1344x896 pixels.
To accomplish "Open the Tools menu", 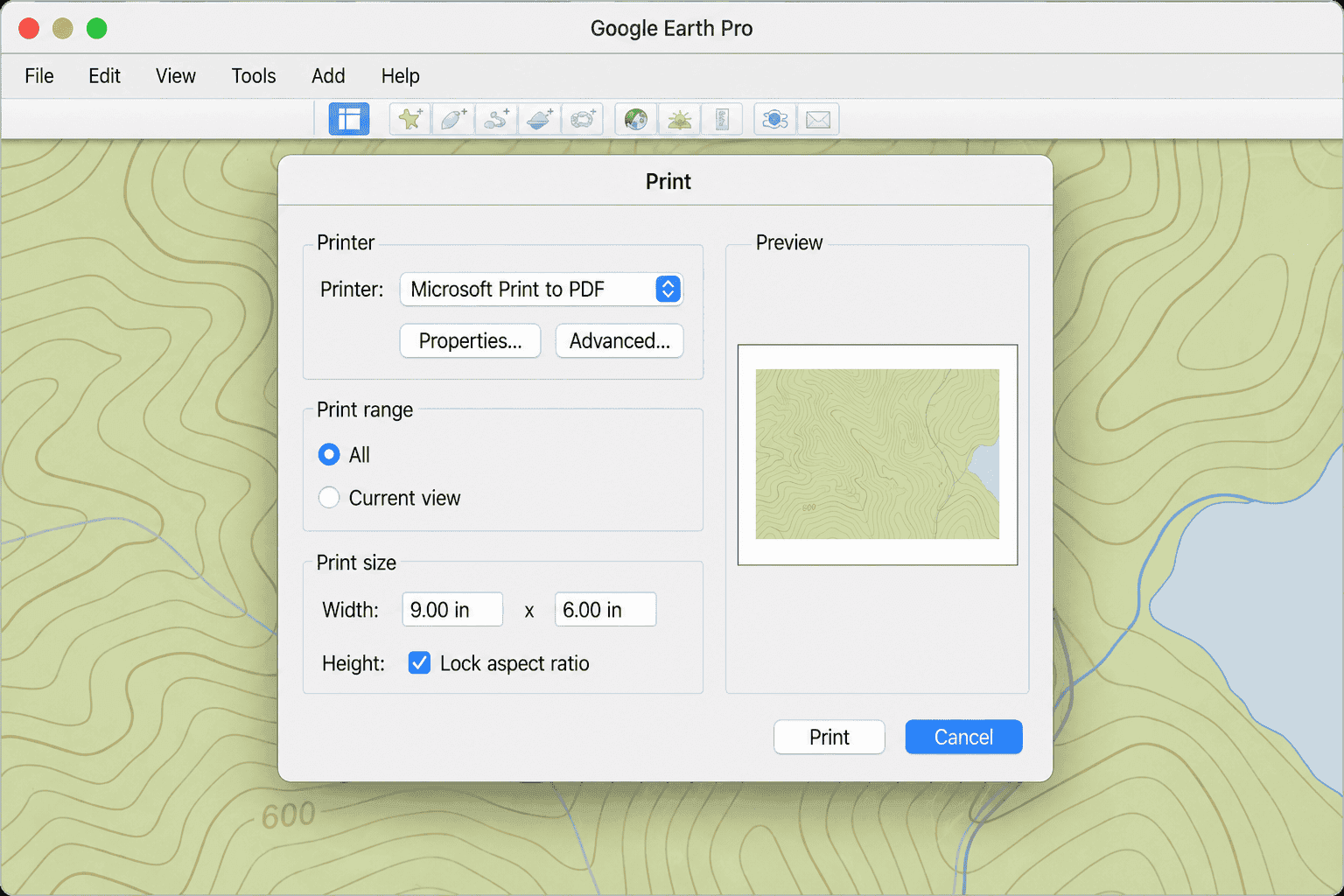I will (x=254, y=76).
